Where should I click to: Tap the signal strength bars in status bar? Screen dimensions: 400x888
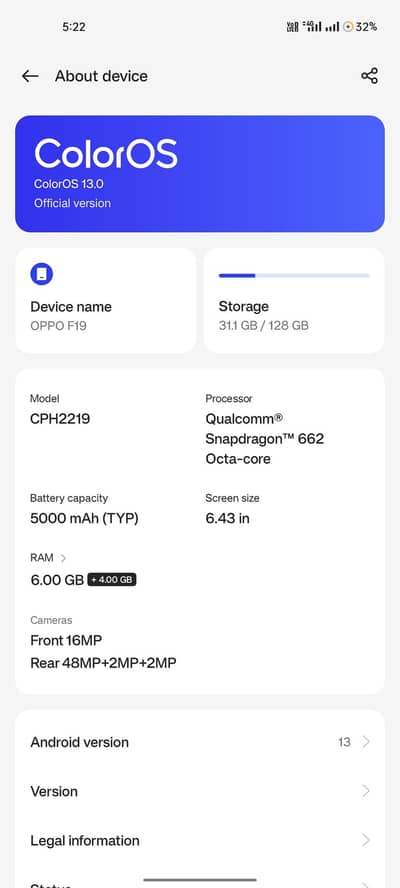pos(321,27)
